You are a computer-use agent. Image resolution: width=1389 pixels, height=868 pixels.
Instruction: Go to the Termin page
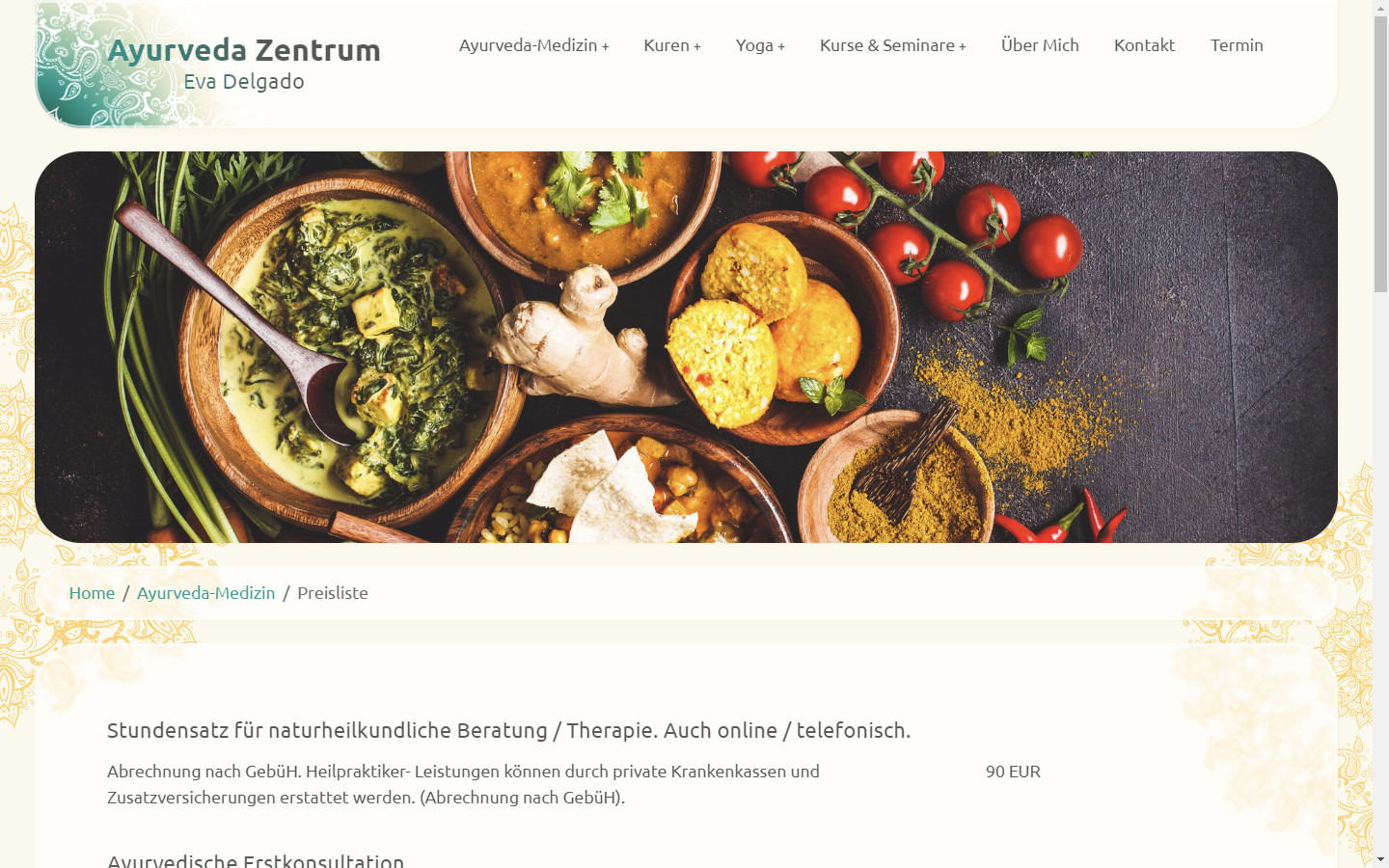pyautogui.click(x=1237, y=45)
